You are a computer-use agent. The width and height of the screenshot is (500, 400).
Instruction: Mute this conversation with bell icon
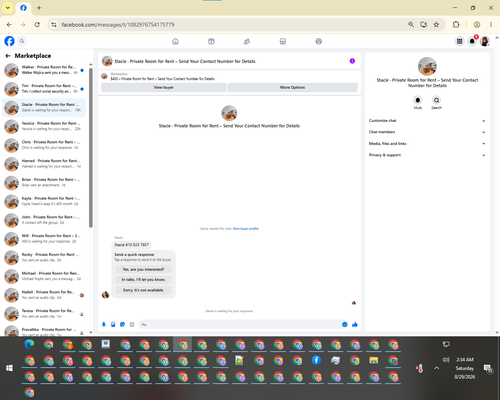[x=418, y=100]
